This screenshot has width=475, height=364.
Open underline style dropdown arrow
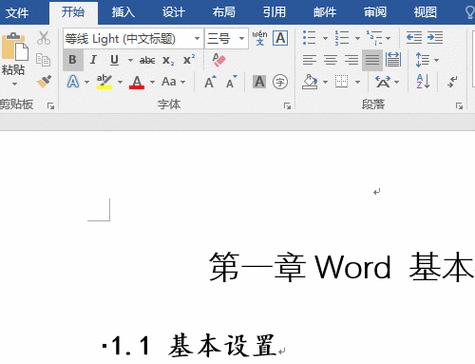click(x=130, y=60)
